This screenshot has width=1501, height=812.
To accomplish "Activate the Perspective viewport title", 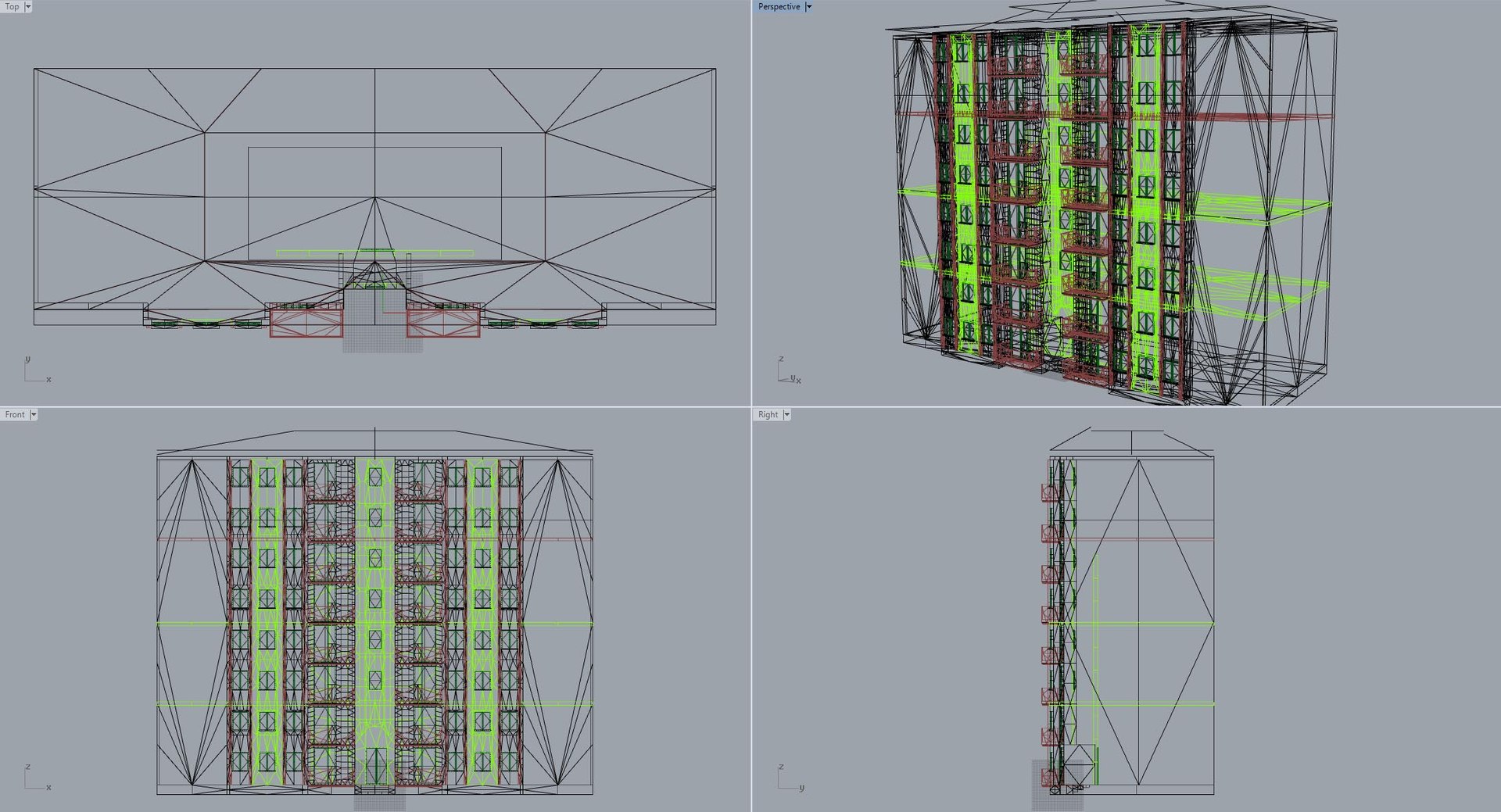I will coord(779,6).
